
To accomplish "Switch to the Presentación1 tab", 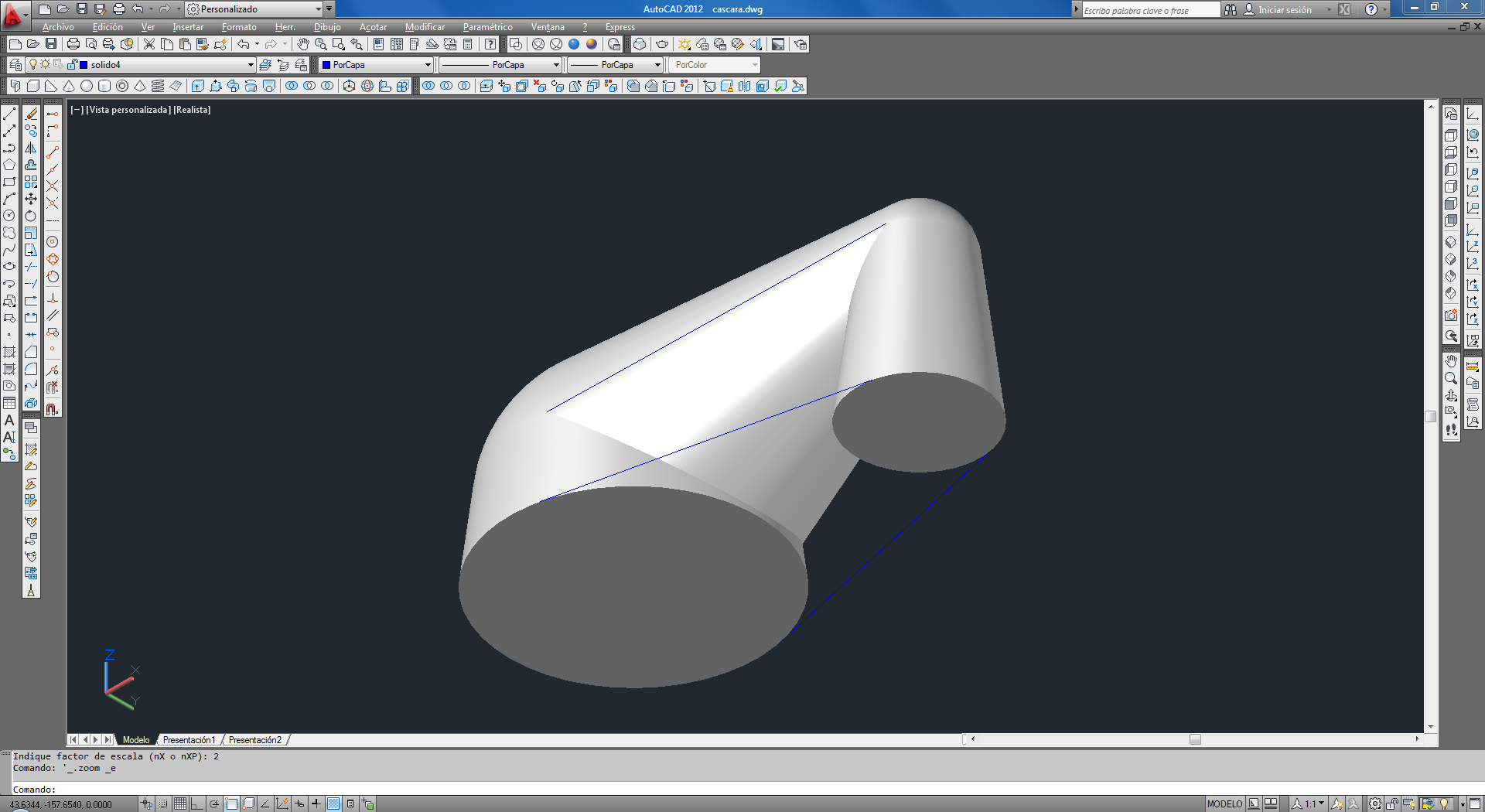I will [189, 740].
